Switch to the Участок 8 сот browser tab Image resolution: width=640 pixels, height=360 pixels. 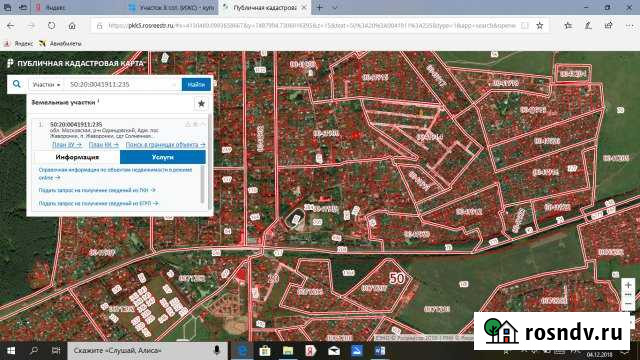point(171,8)
